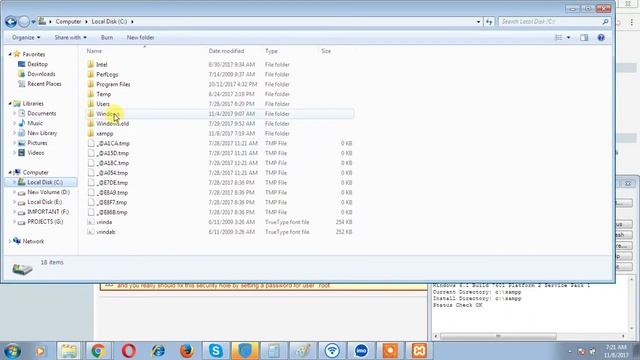
Task: Switch to XAMPP from the taskbar
Action: point(419,351)
